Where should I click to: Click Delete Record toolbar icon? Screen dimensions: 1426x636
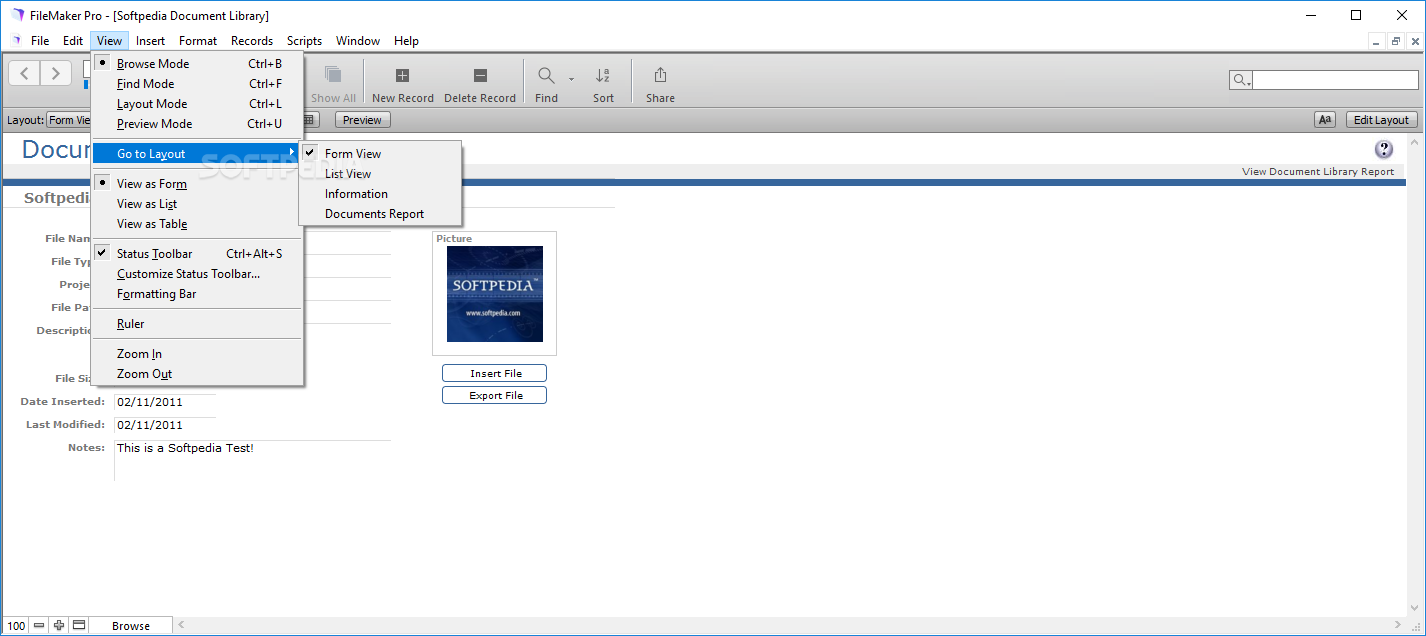coord(480,76)
